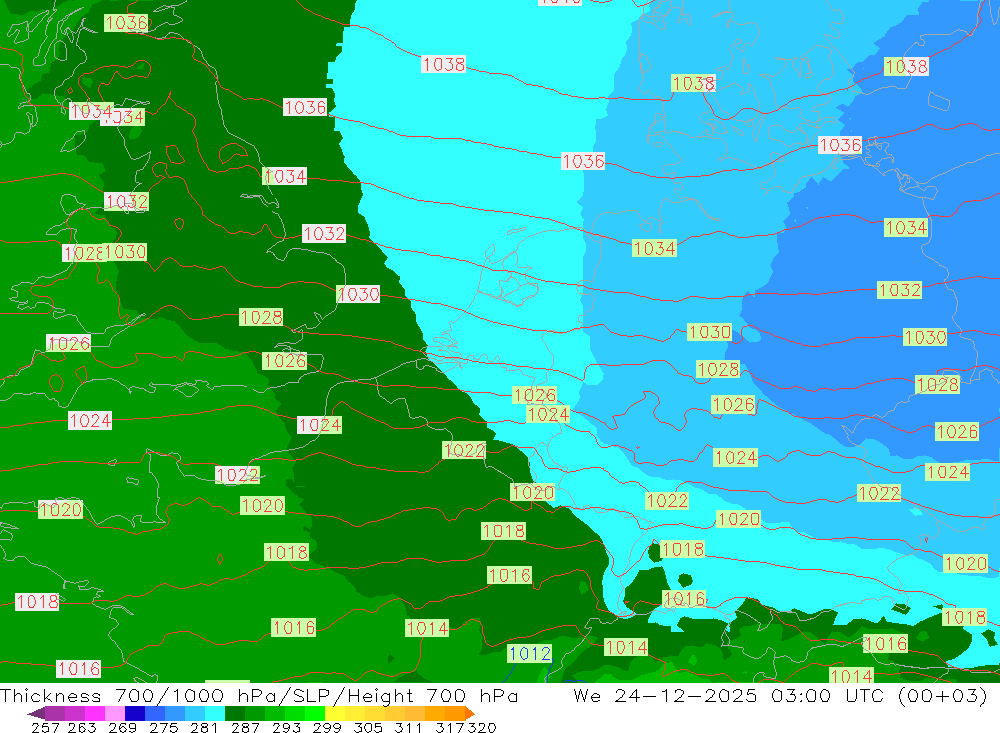Pick the bright yellow legend swatch
Image resolution: width=1000 pixels, height=733 pixels.
coord(335,713)
